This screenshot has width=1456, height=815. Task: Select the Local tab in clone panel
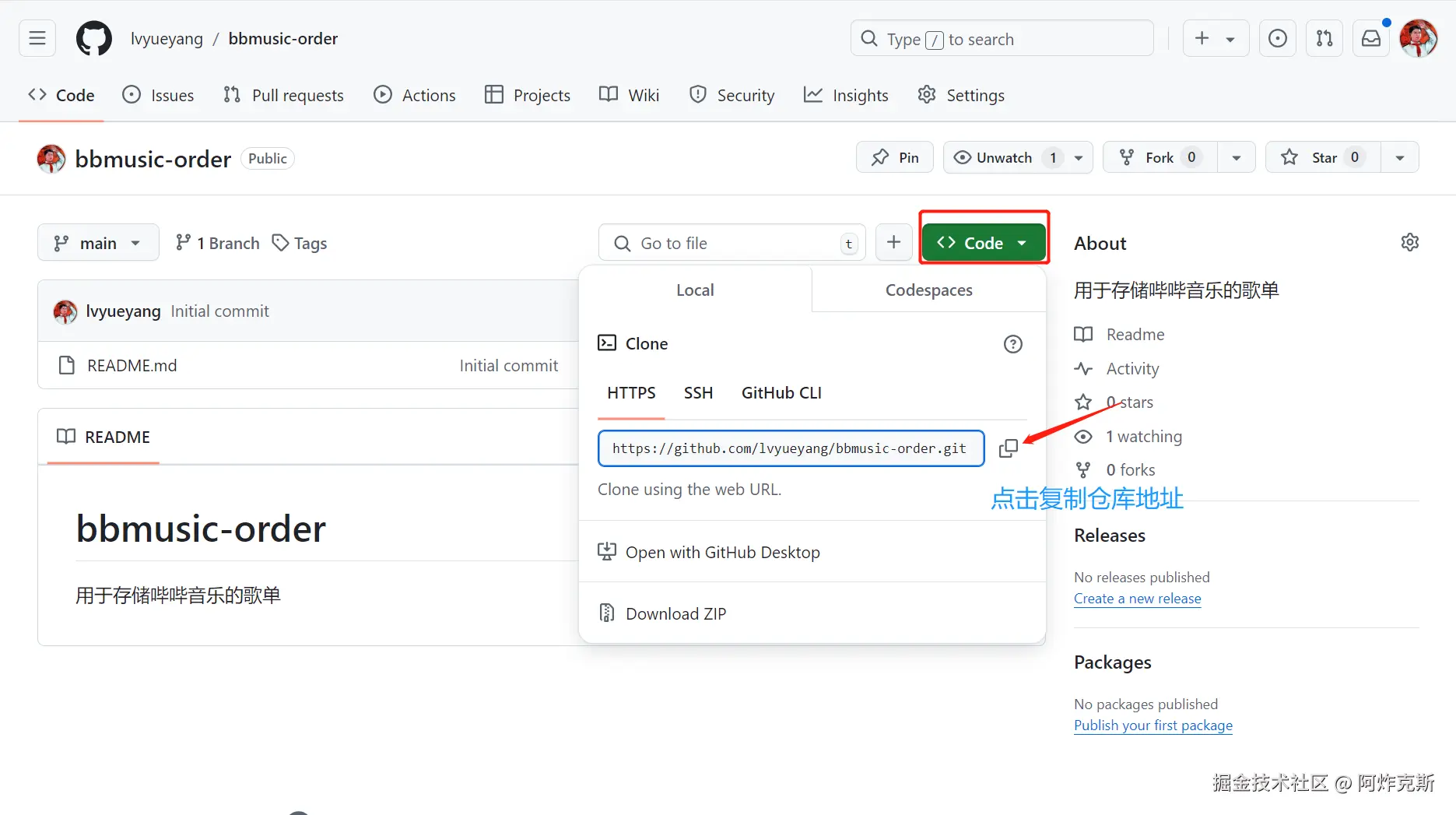point(695,290)
